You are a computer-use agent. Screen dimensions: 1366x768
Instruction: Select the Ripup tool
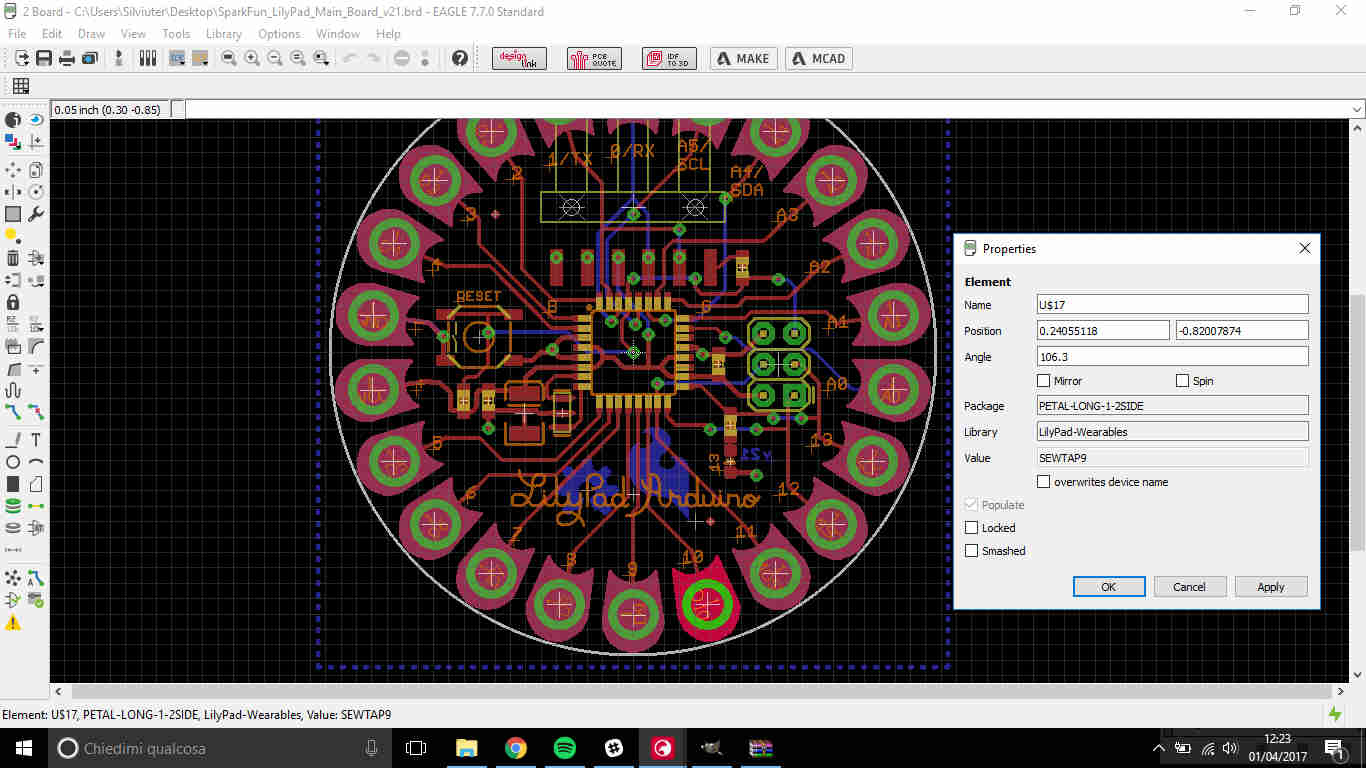(36, 411)
